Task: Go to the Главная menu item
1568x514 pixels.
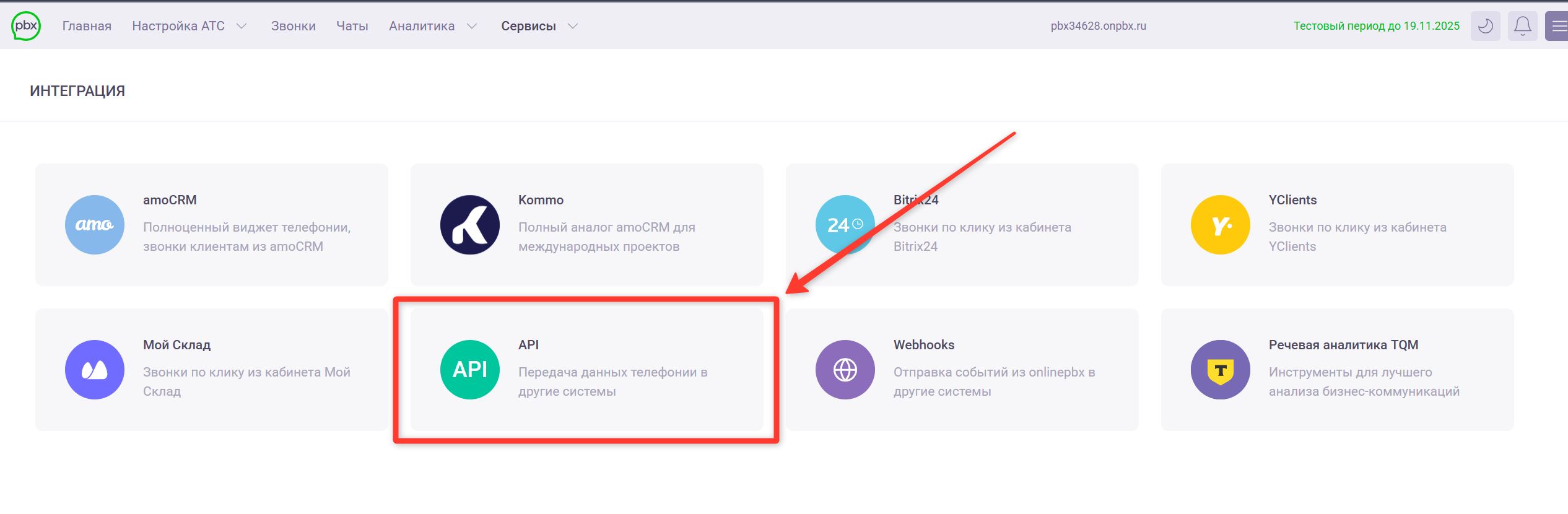Action: tap(87, 26)
